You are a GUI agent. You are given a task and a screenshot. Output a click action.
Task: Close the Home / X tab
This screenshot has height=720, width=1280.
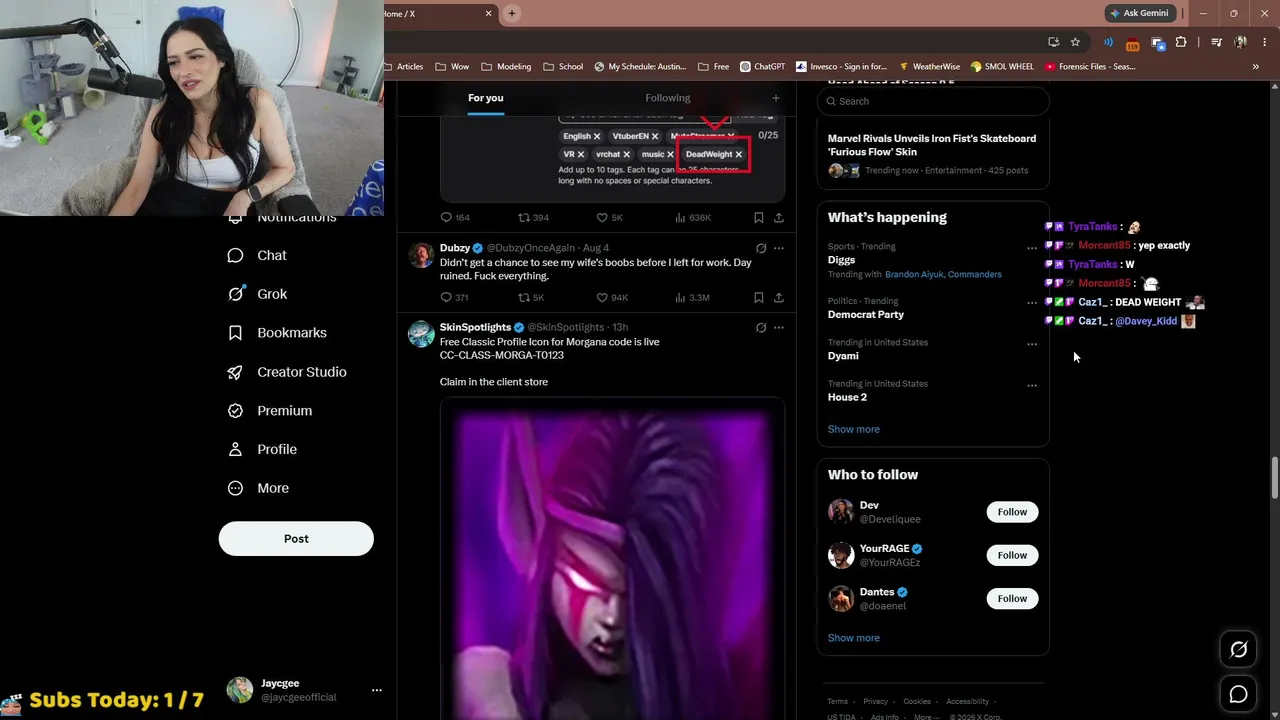point(489,13)
